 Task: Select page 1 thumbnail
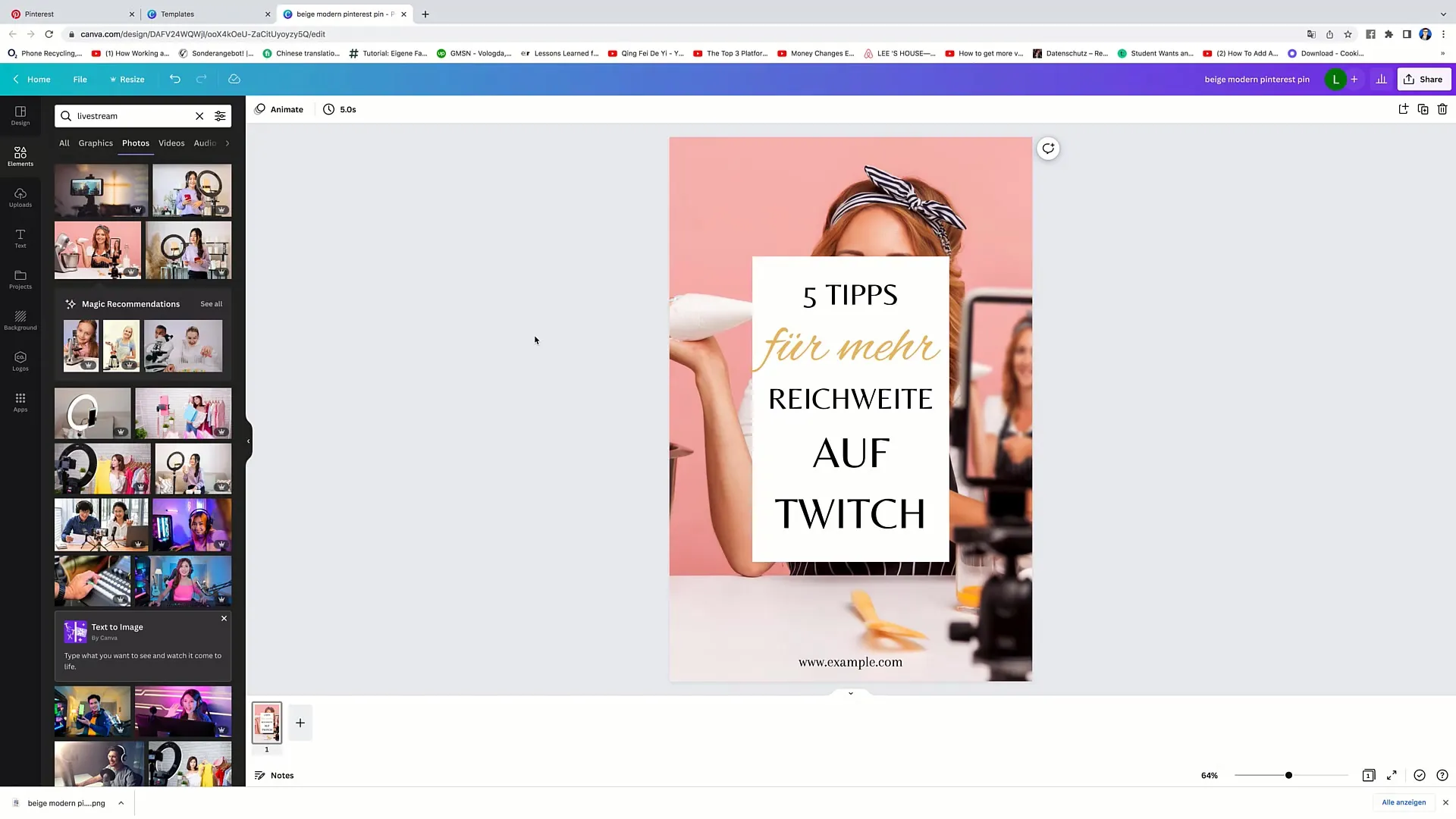click(x=267, y=723)
